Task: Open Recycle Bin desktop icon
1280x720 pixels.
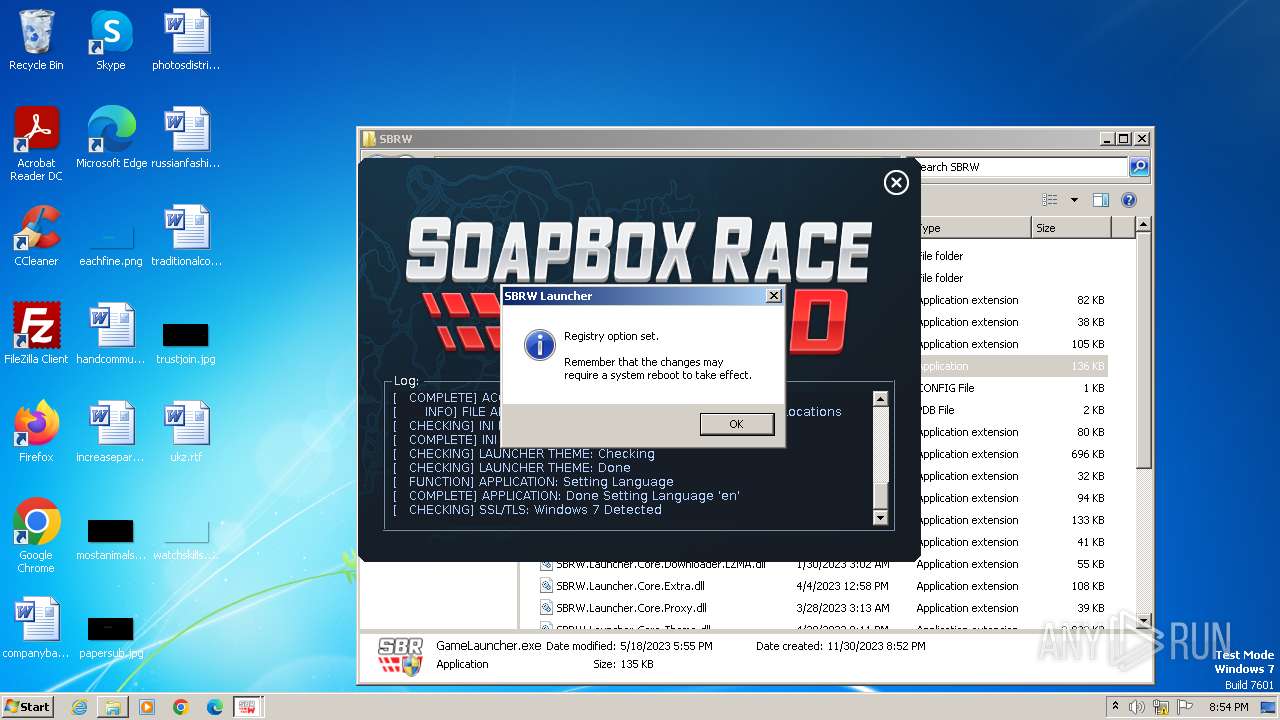Action: (x=36, y=41)
